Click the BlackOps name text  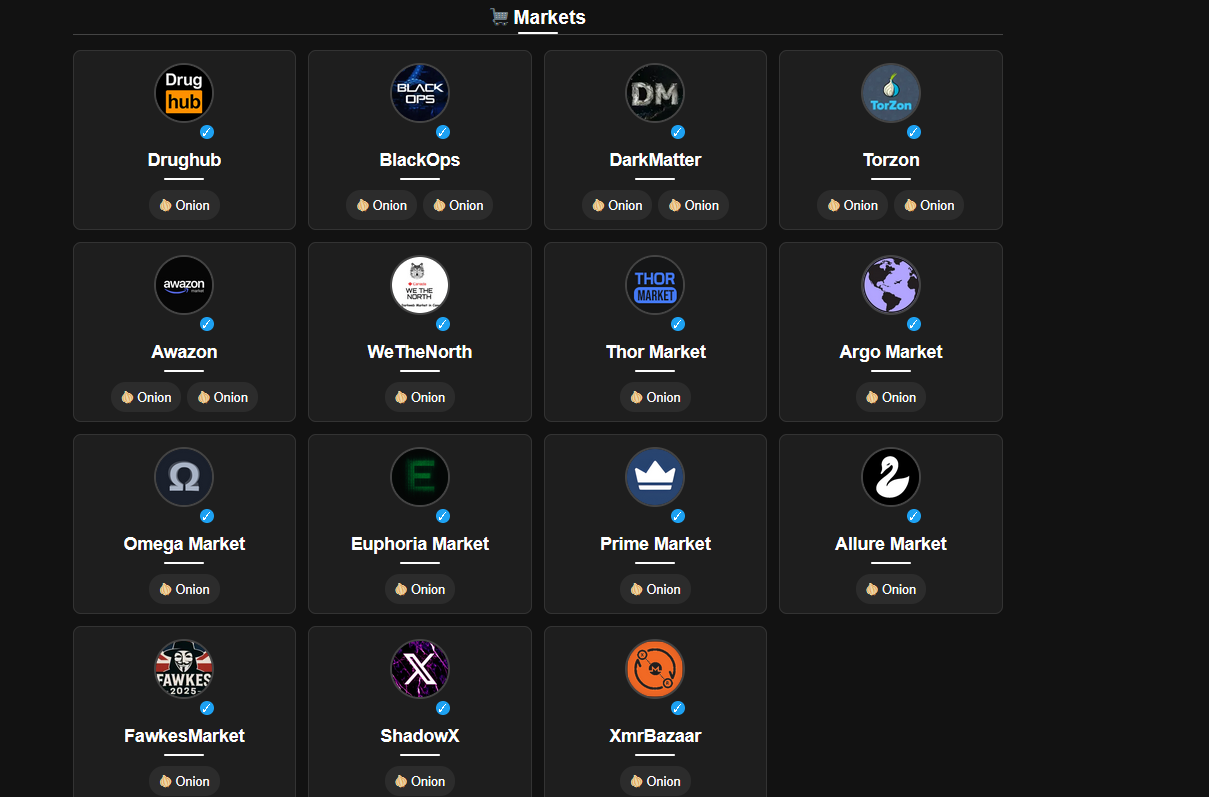[420, 160]
